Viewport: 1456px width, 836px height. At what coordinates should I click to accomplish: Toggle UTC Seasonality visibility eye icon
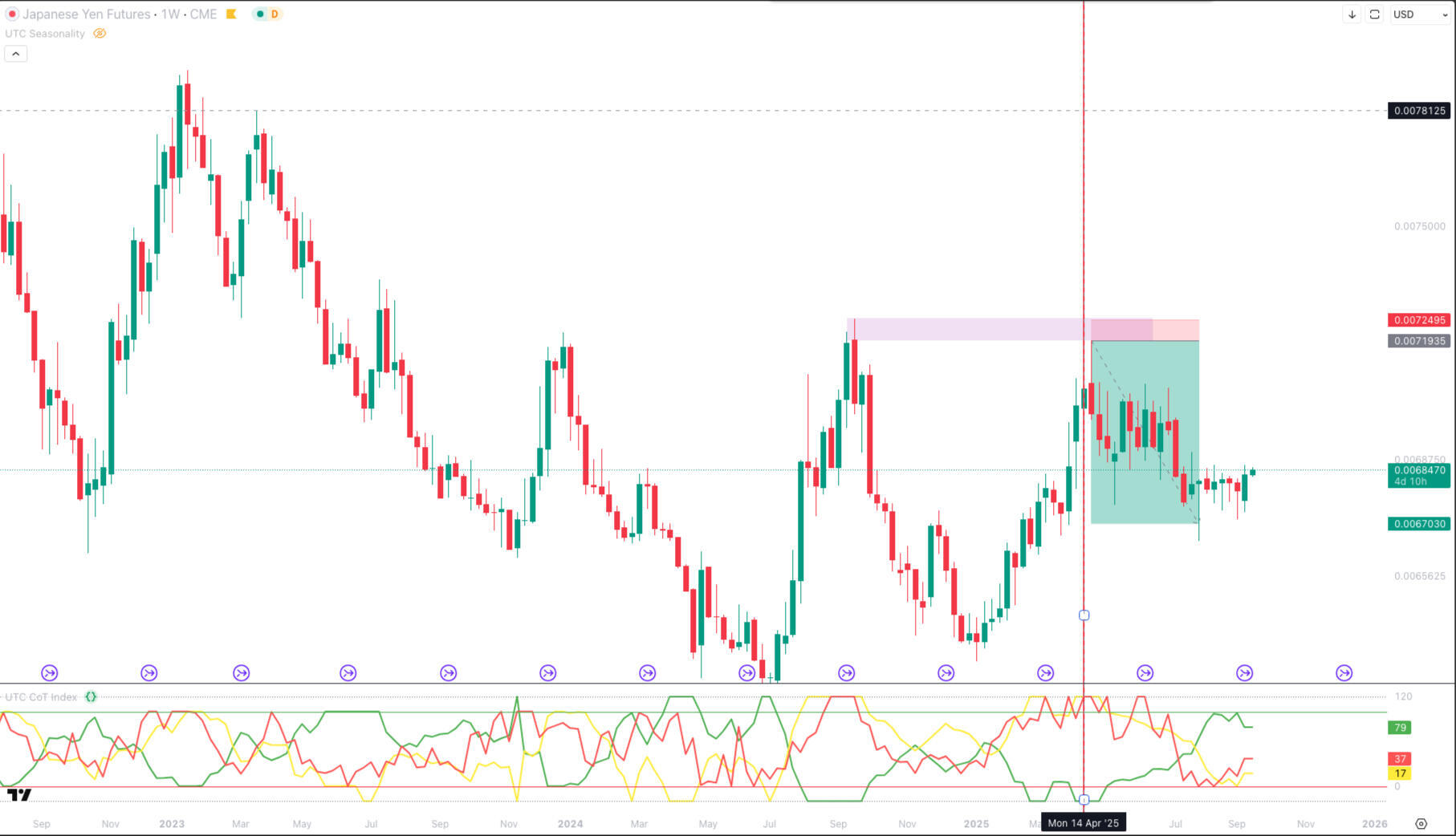100,34
